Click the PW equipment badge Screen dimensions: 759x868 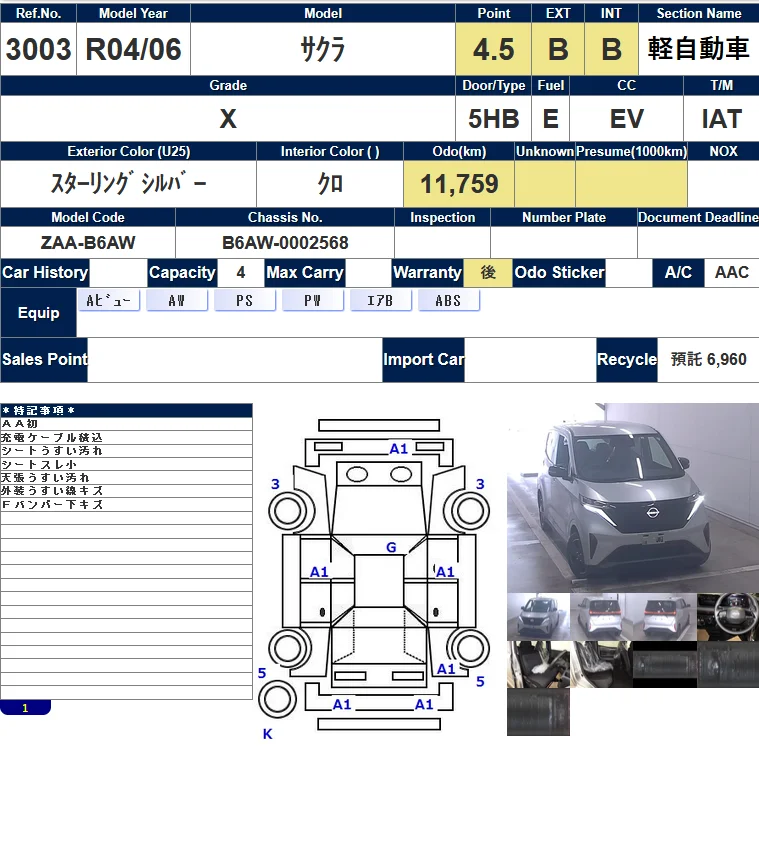(313, 301)
